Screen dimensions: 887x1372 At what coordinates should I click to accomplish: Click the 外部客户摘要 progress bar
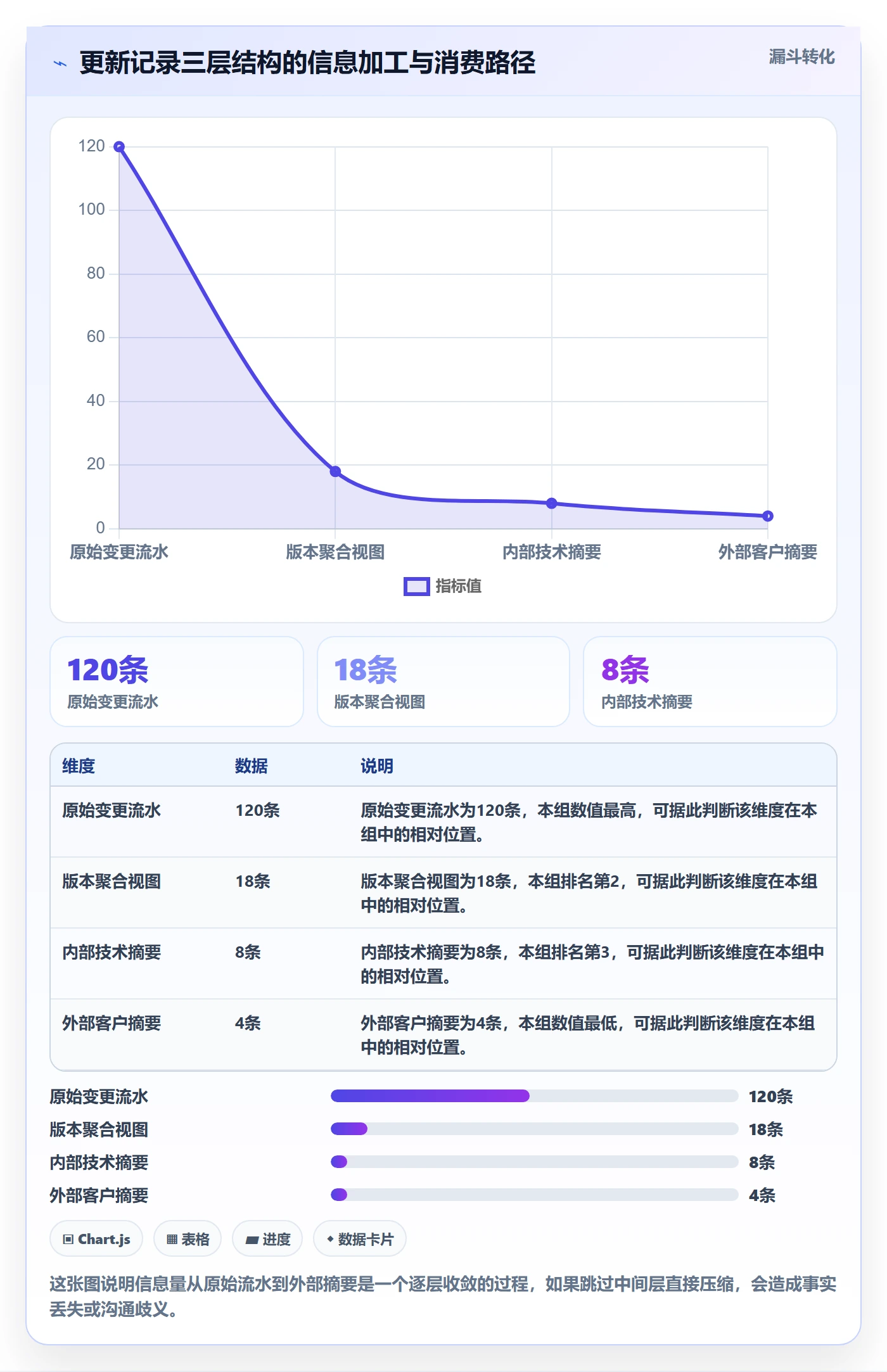535,1195
